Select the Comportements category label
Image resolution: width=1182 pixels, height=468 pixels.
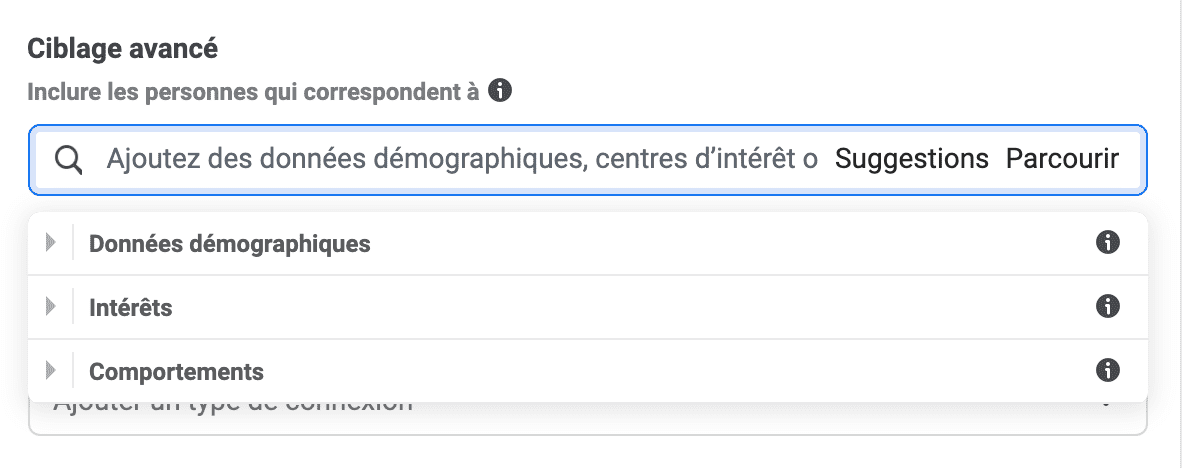coord(176,372)
